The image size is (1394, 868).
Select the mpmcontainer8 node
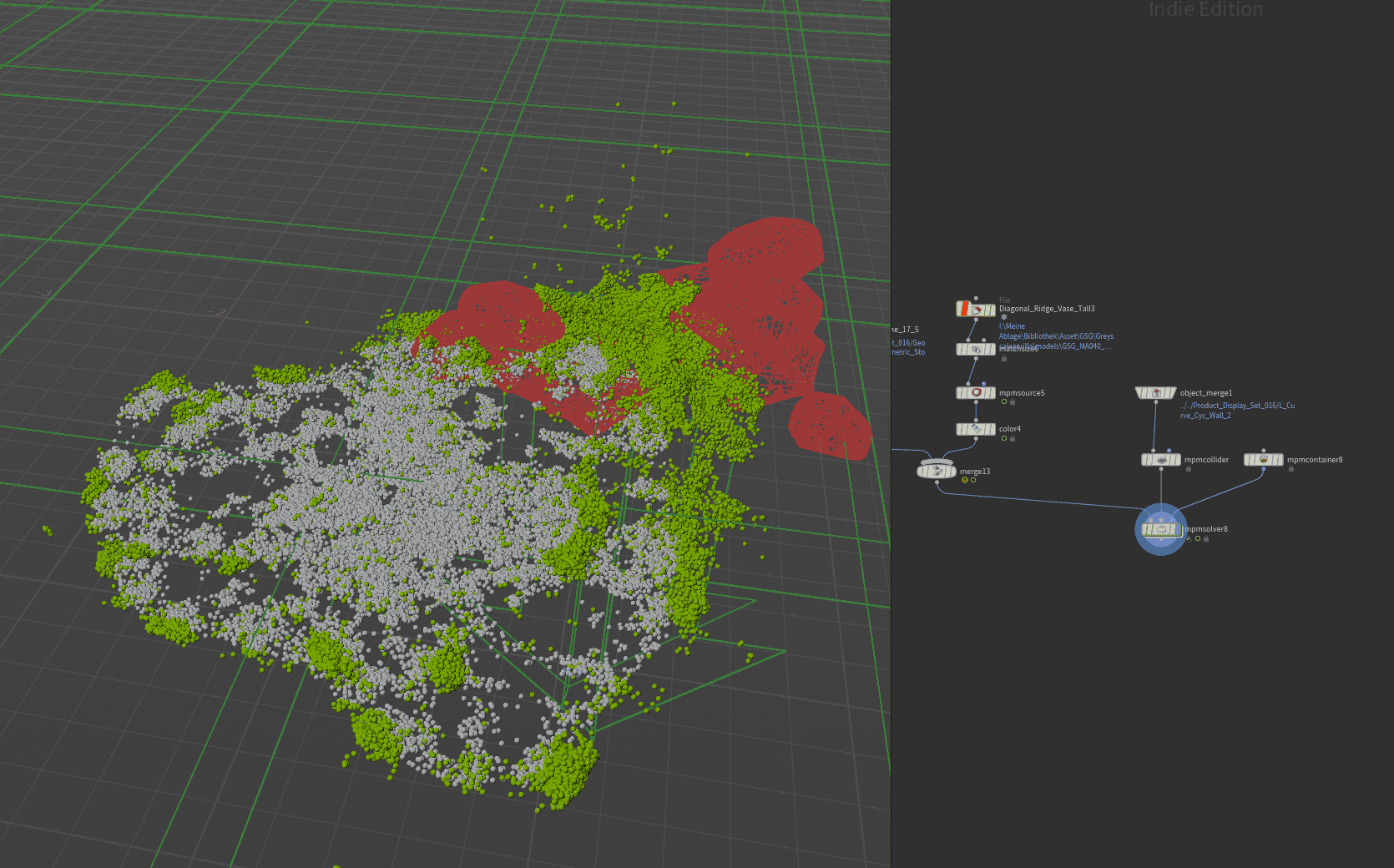[x=1265, y=460]
